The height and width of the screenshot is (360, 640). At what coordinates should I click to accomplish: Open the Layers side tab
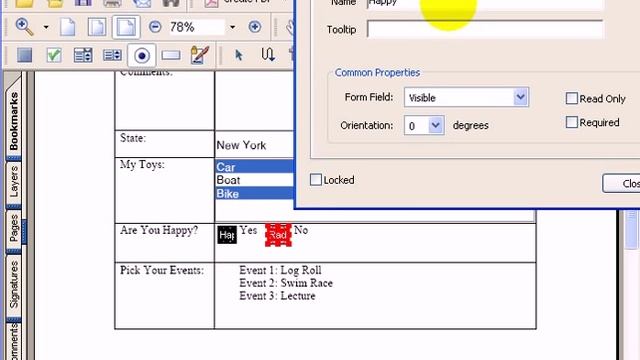14,182
